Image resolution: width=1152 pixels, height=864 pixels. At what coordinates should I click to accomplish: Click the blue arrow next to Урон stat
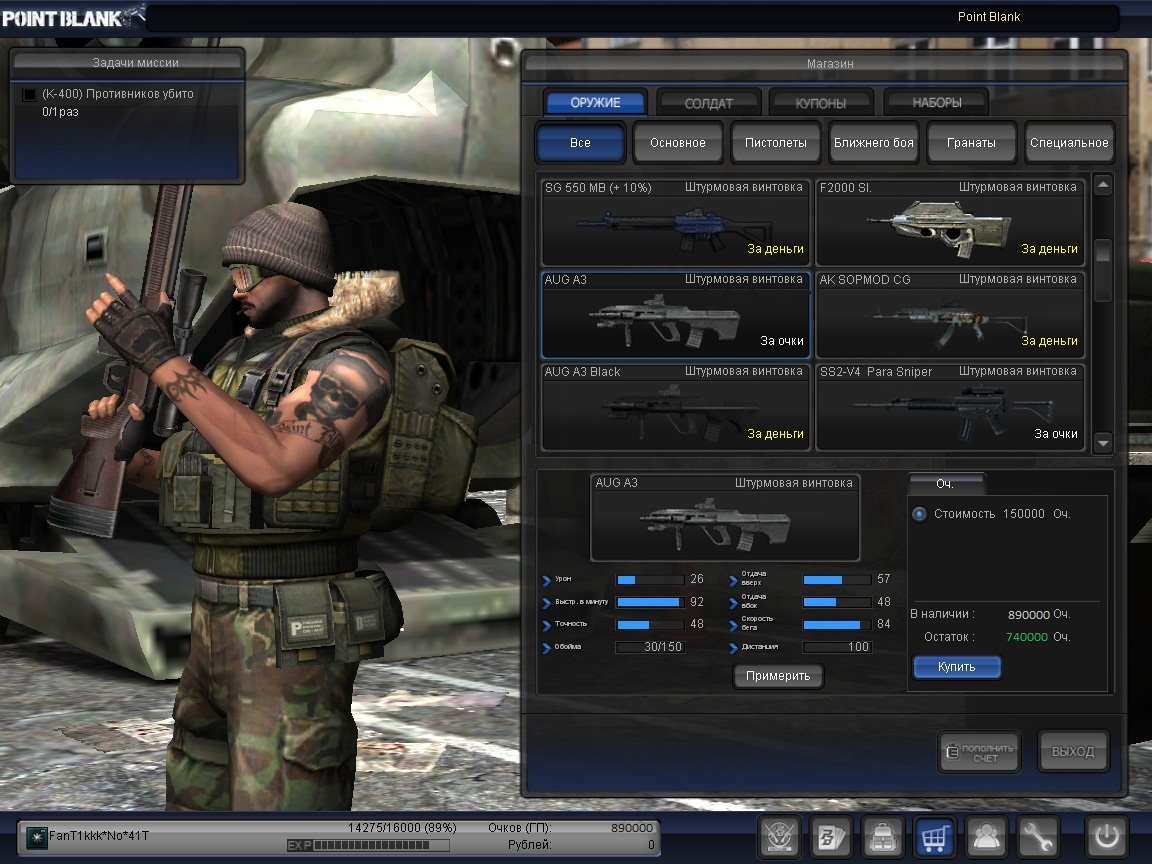[547, 580]
